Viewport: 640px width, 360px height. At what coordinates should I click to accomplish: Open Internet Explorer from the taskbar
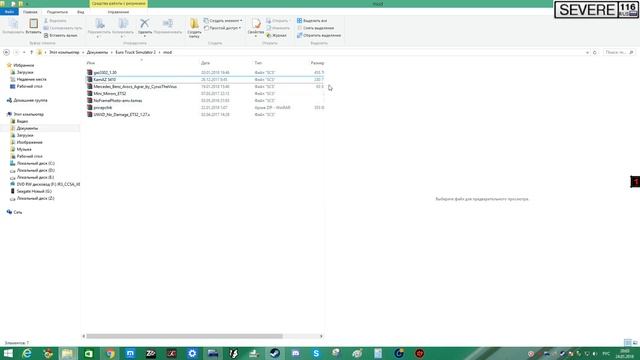coord(27,353)
